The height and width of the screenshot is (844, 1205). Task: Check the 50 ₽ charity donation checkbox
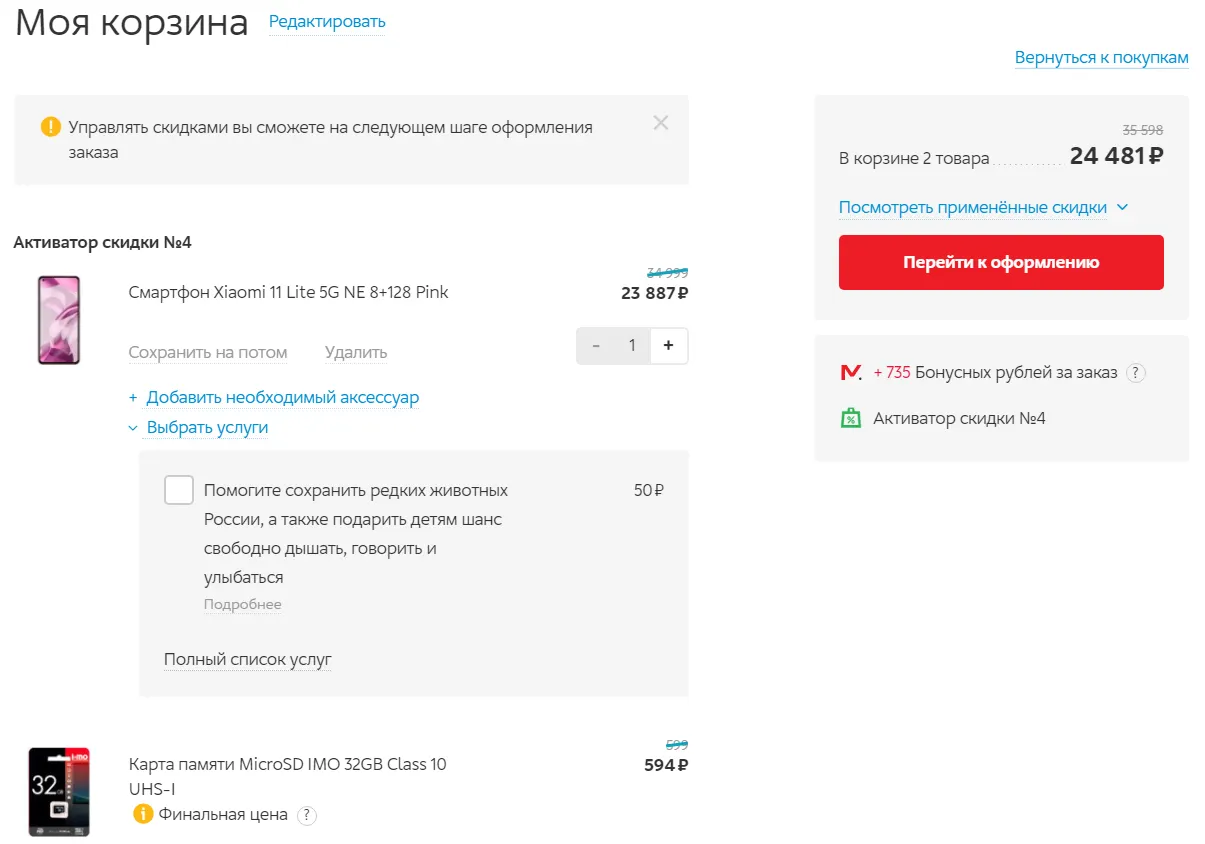click(x=179, y=490)
